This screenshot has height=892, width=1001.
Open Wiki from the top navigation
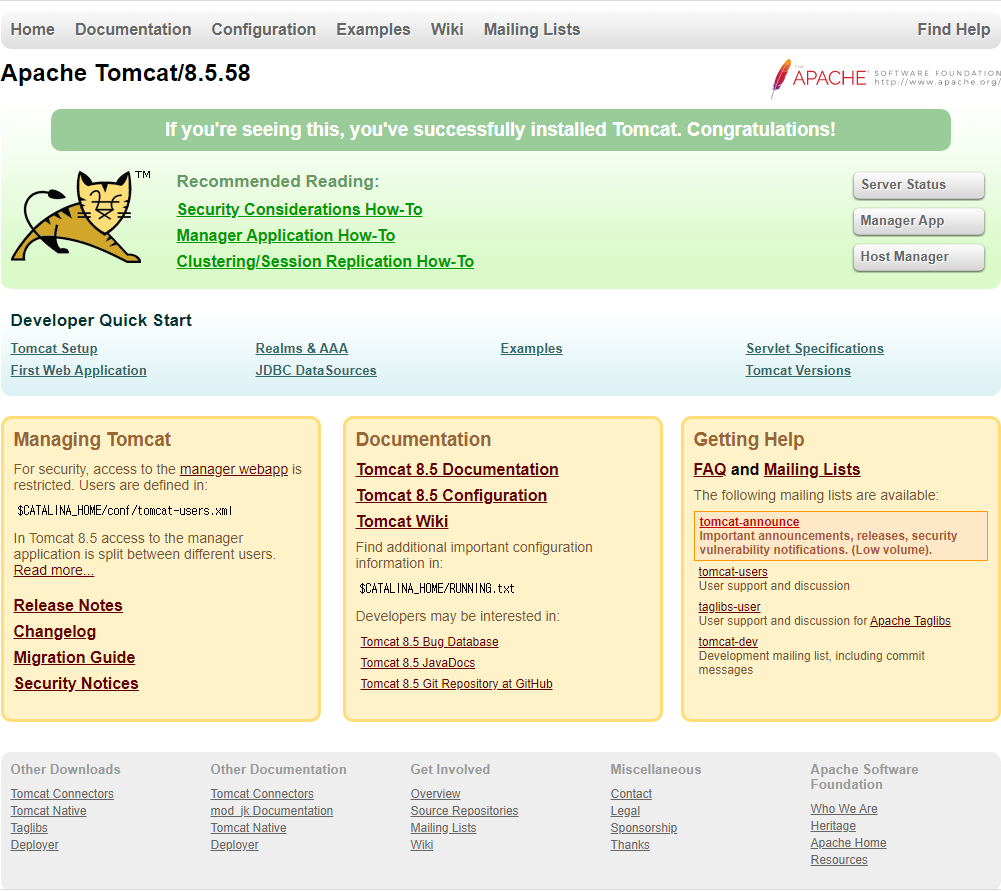pos(447,29)
